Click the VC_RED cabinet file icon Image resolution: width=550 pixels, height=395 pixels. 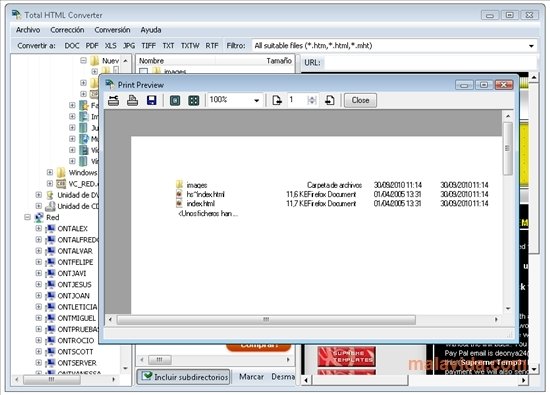click(x=61, y=183)
